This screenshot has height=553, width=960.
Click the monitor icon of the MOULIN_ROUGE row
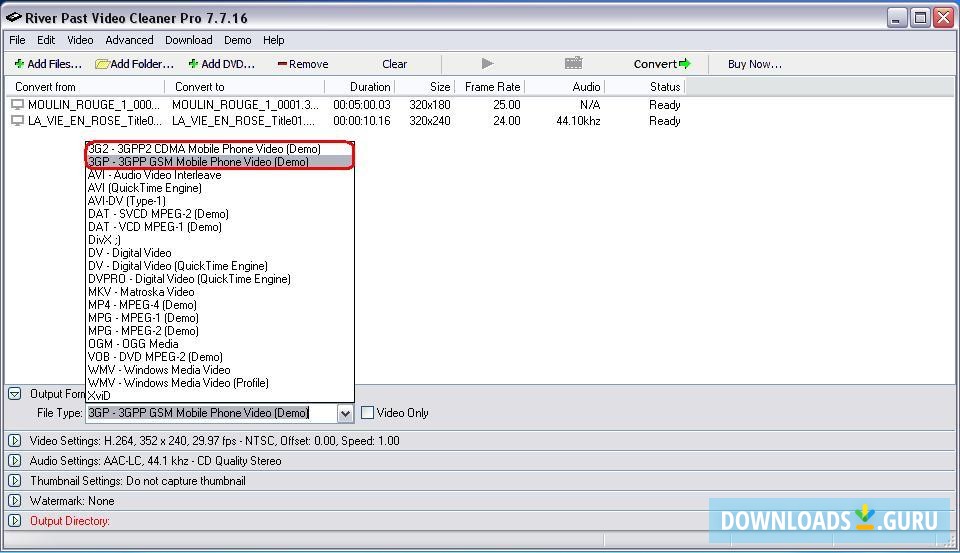pos(17,105)
